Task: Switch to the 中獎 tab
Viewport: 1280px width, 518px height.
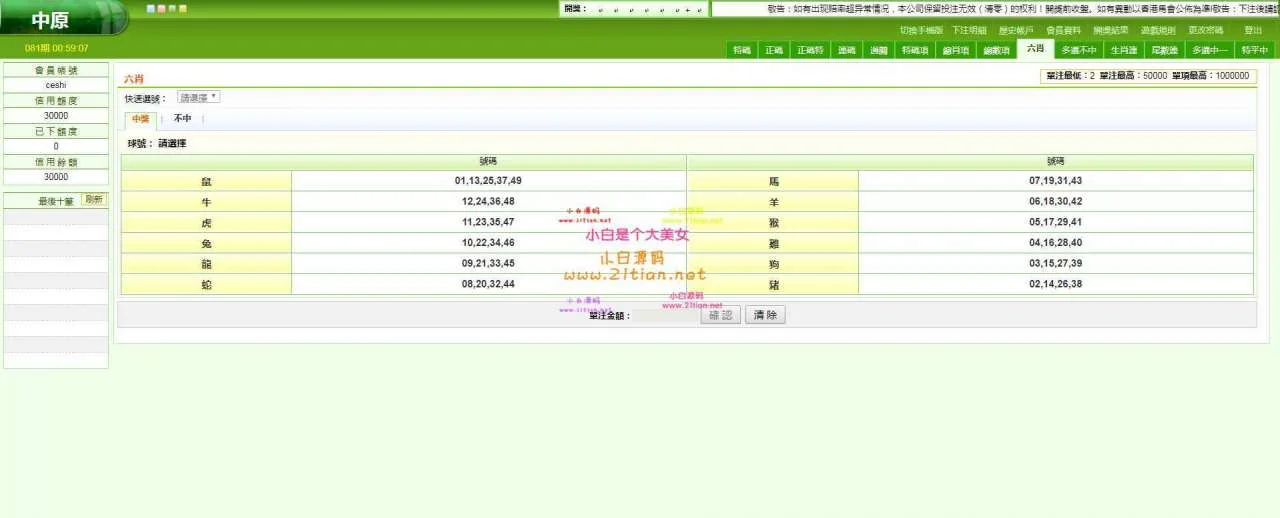Action: [x=140, y=119]
